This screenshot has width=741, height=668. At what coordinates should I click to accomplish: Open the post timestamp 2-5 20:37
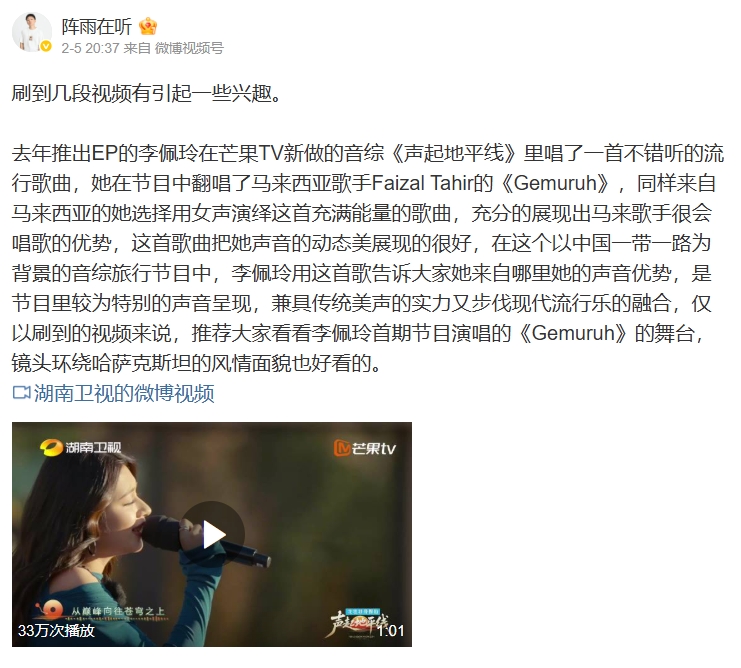point(90,48)
